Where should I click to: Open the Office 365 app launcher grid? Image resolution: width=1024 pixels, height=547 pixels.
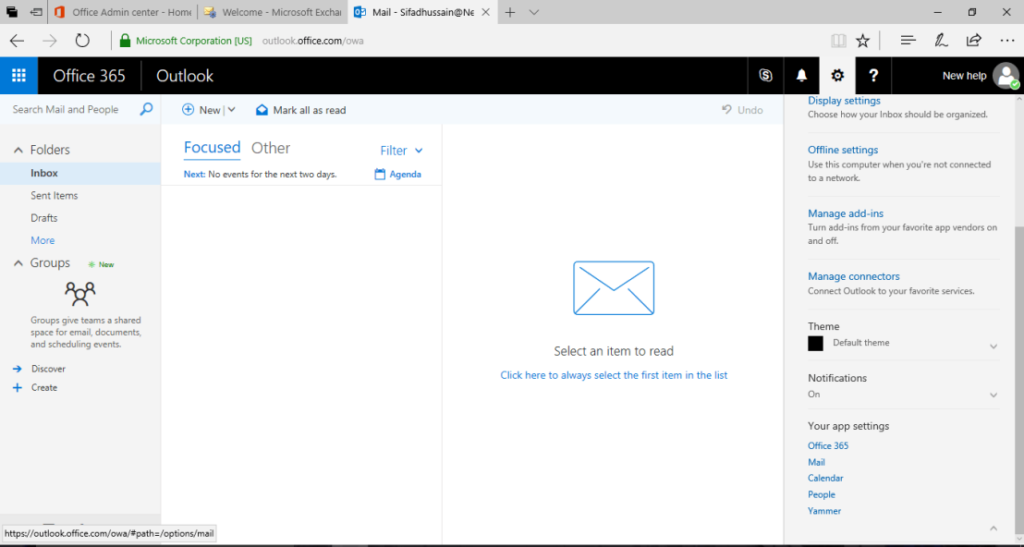[19, 76]
